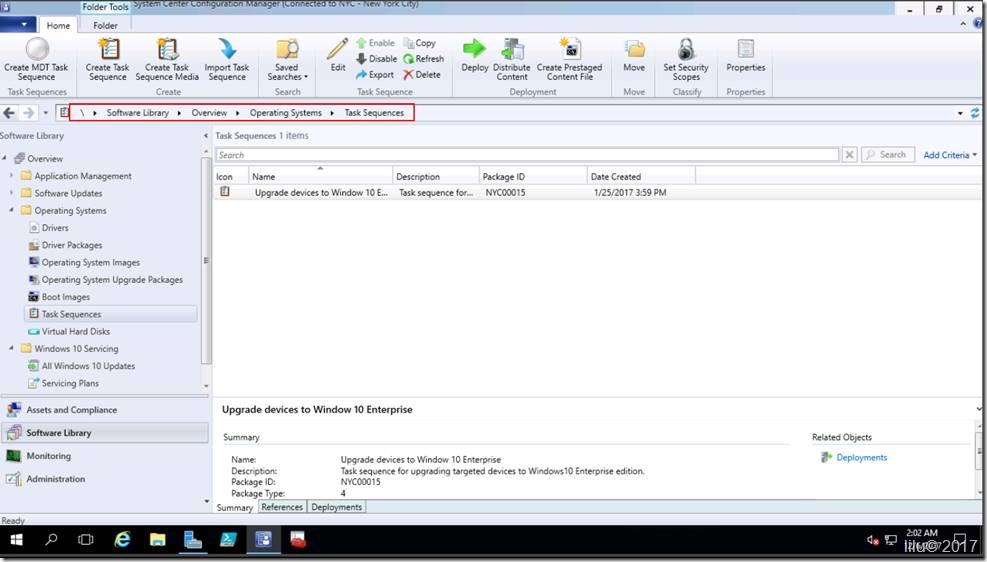
Task: Click Create Task Sequence ribbon icon
Action: (108, 49)
